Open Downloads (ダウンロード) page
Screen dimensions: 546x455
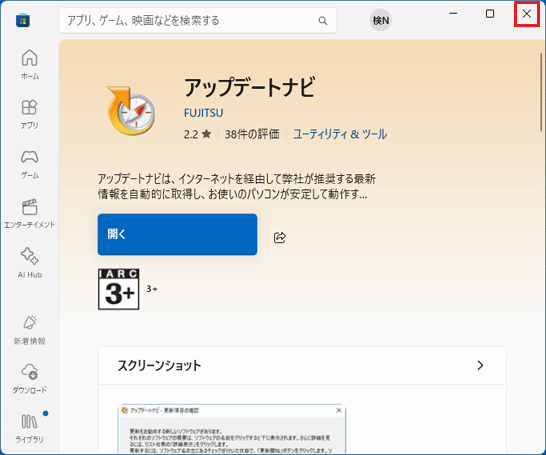30,379
